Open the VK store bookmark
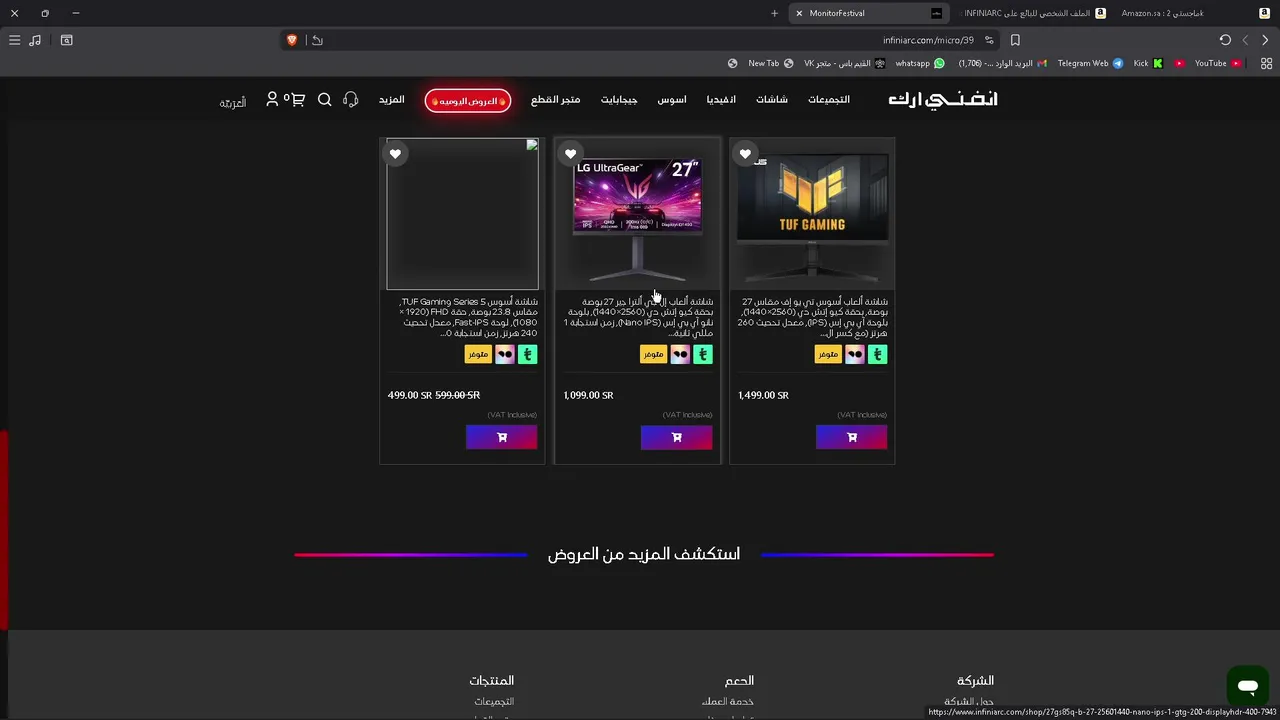 845,63
